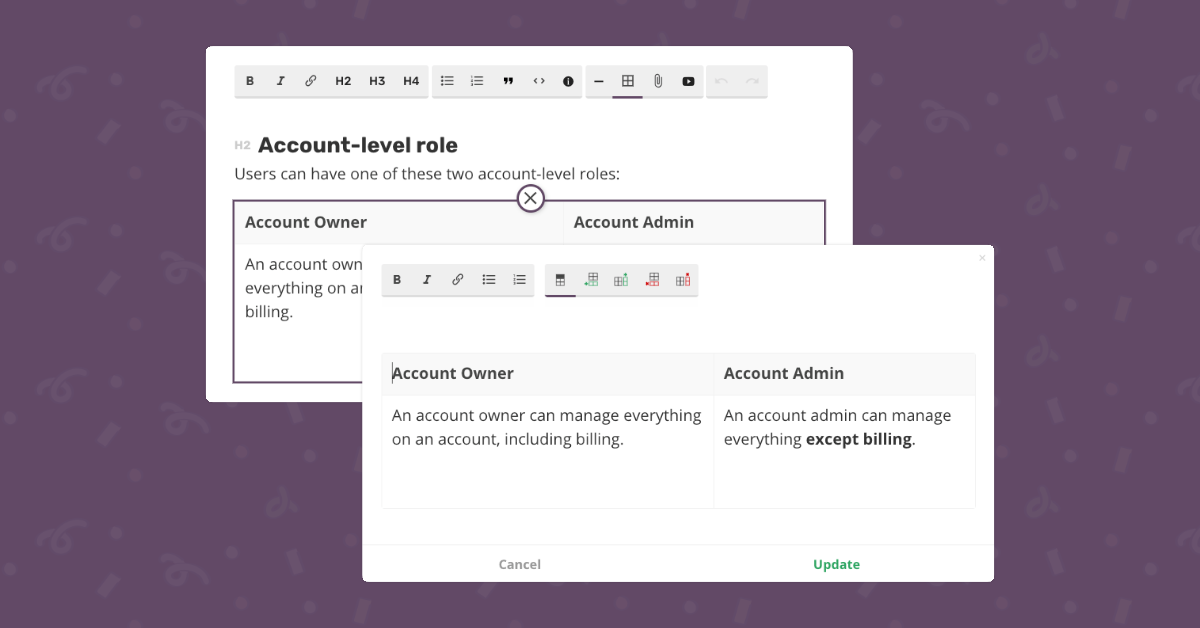1200x628 pixels.
Task: Toggle the table header row icon
Action: [x=560, y=280]
